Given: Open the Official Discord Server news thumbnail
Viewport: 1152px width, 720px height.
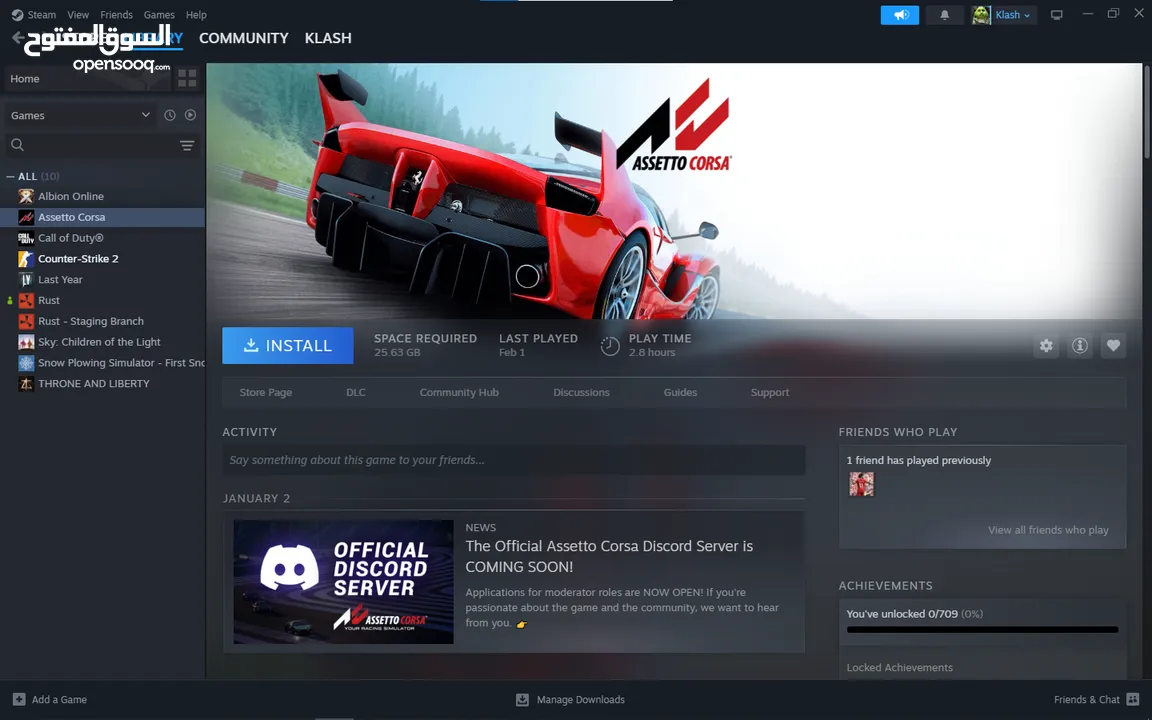Looking at the screenshot, I should (x=343, y=582).
